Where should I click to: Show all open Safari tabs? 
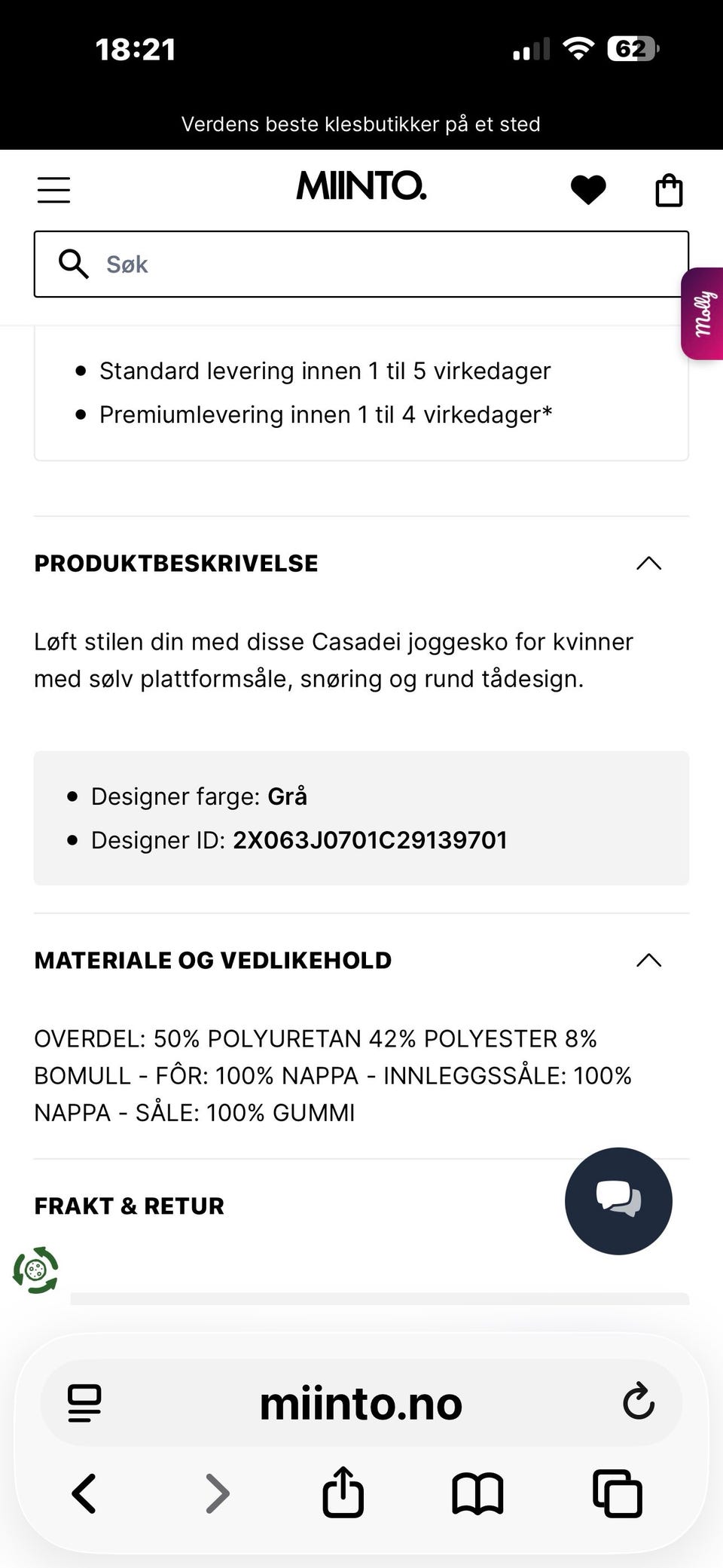point(618,1494)
